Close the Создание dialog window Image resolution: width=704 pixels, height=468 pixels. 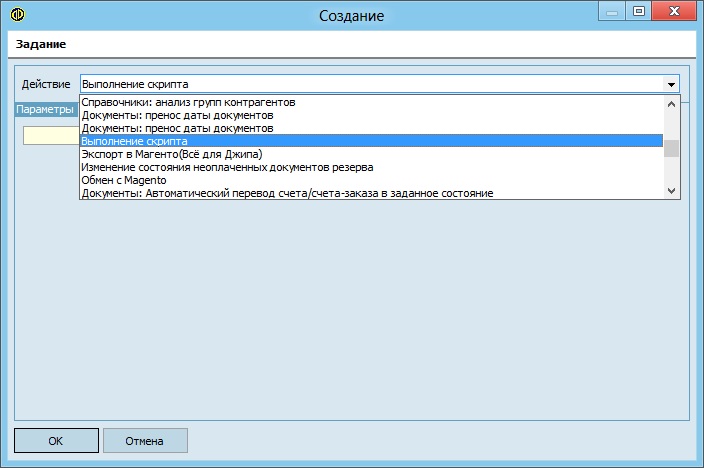pos(674,12)
